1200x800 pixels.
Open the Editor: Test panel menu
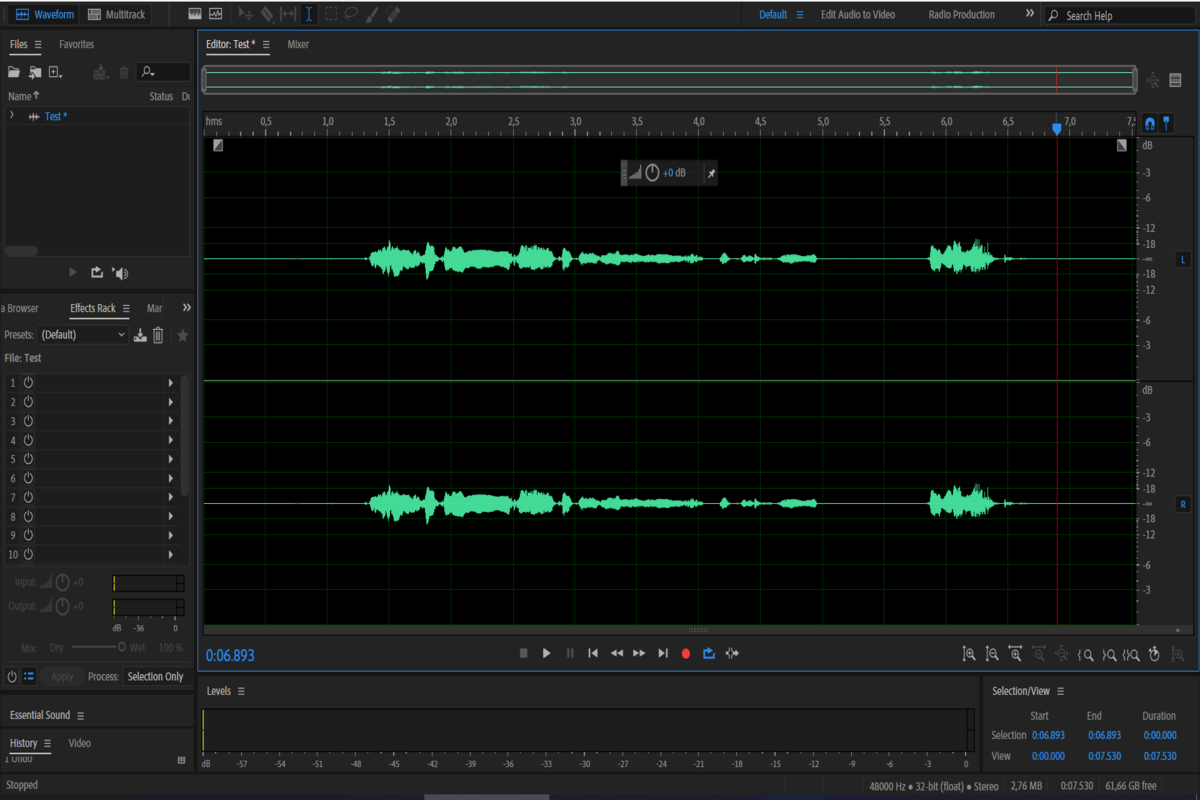[266, 45]
